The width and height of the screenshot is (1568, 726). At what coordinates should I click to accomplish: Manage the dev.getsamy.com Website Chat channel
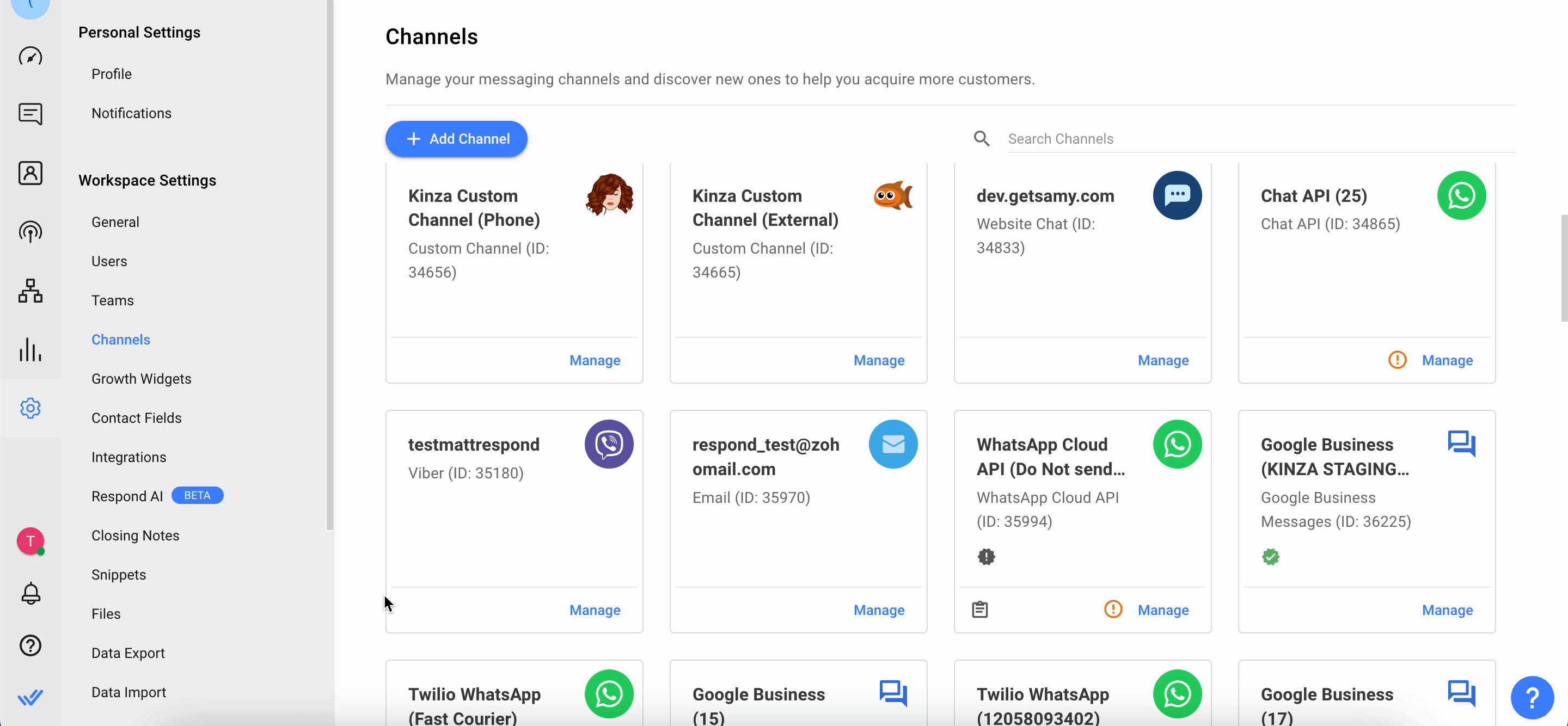point(1162,360)
